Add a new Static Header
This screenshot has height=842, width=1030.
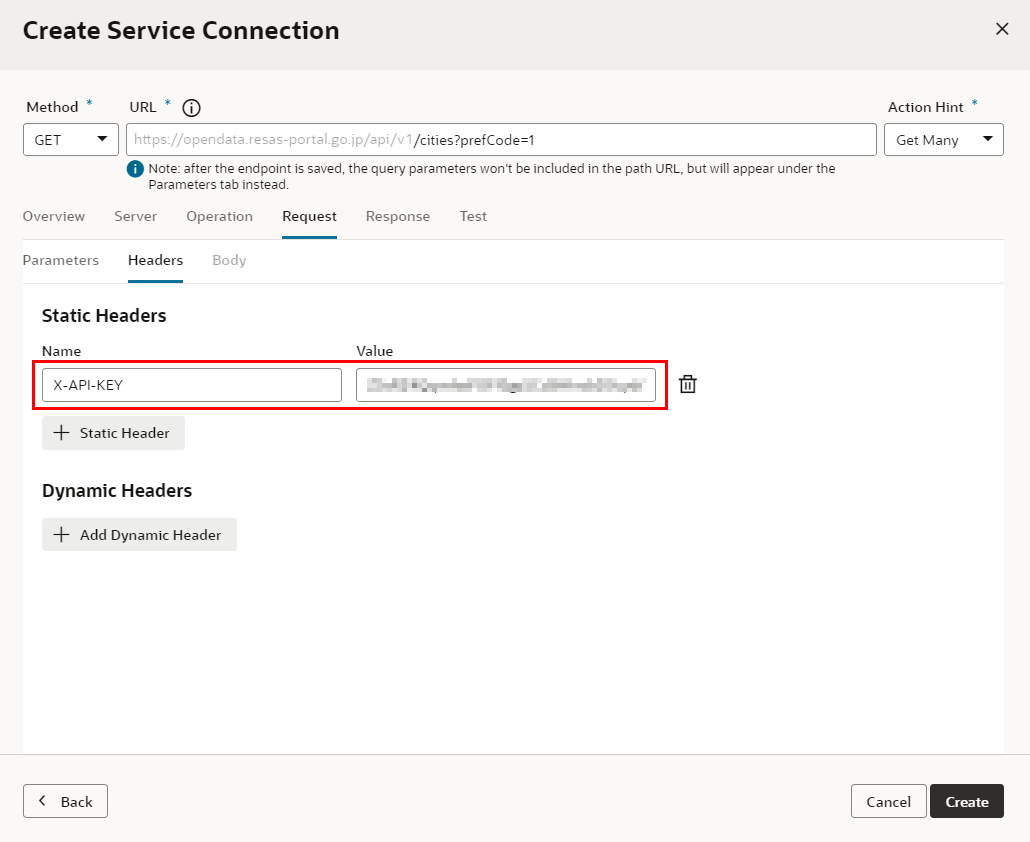tap(113, 433)
